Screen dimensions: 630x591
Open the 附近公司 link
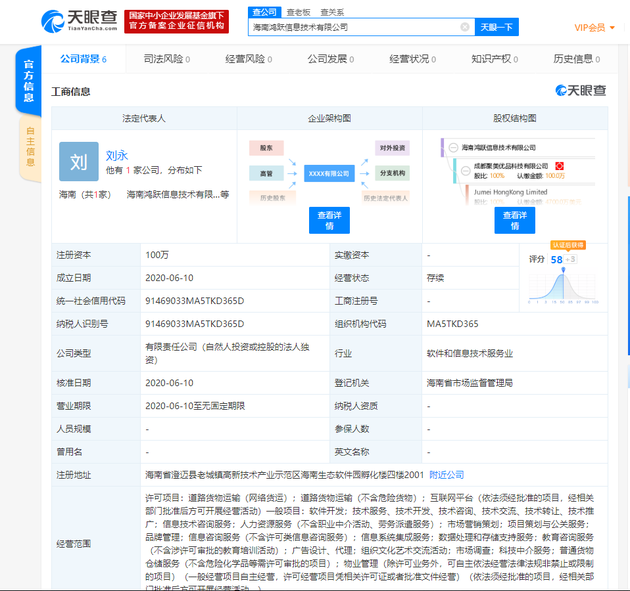tap(447, 475)
